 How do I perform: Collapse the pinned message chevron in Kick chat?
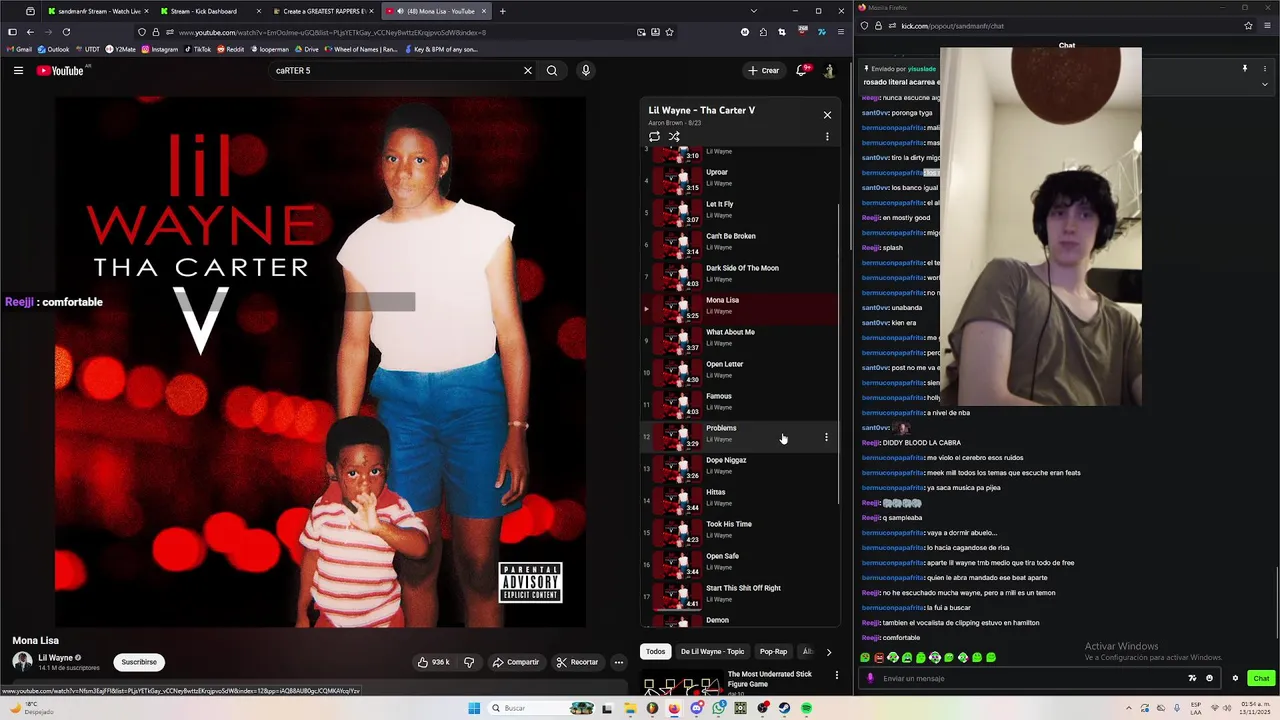(1264, 84)
